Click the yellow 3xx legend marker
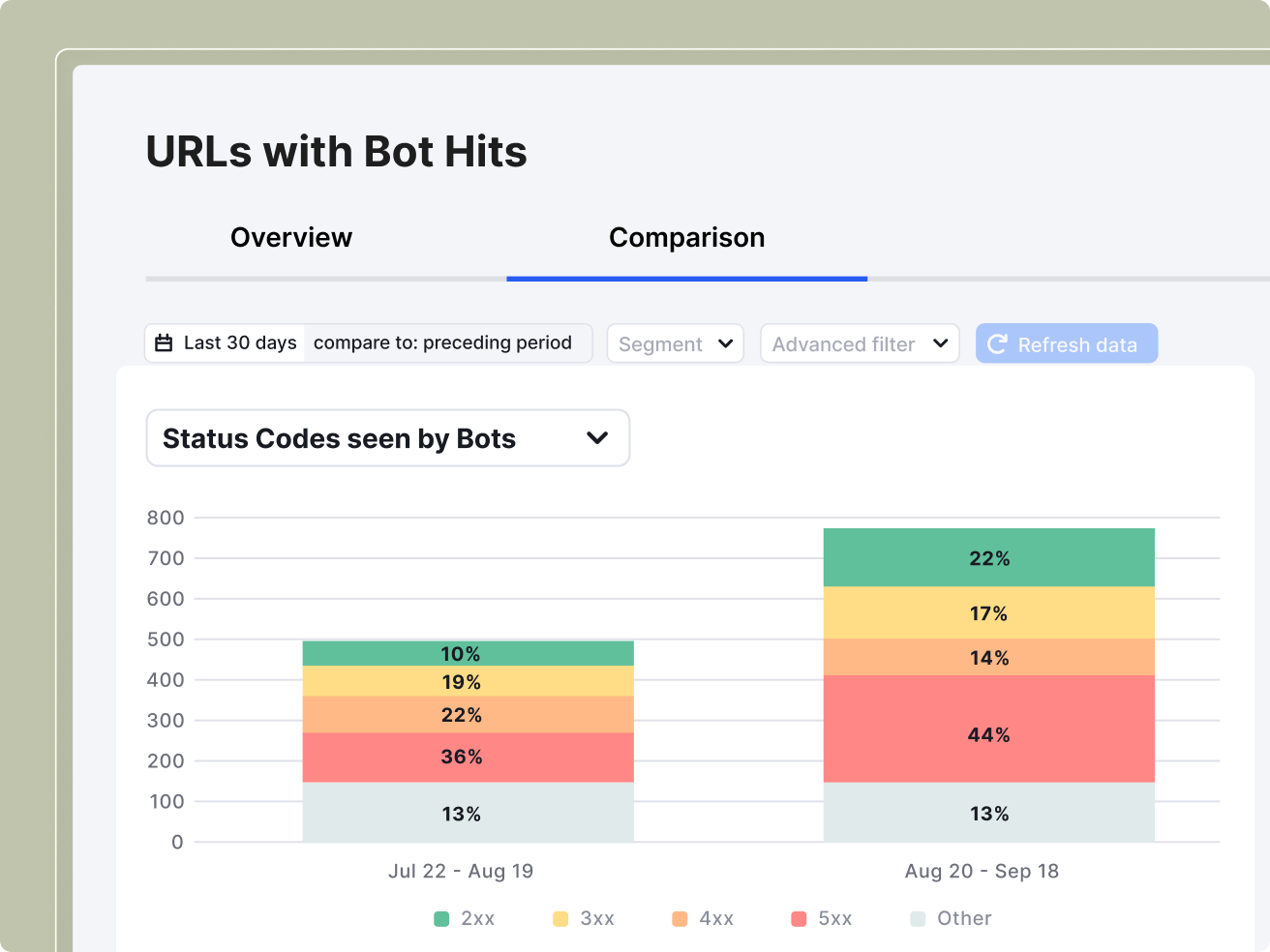The width and height of the screenshot is (1270, 952). (x=560, y=918)
